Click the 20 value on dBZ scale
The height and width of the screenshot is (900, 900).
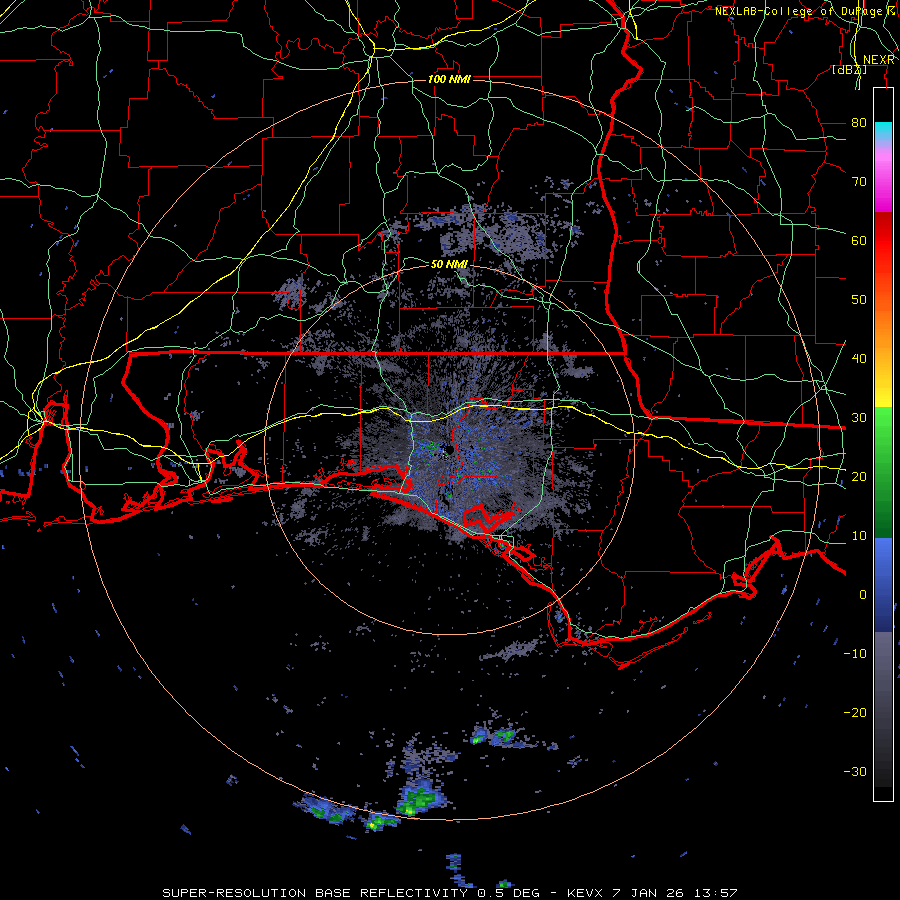point(859,476)
